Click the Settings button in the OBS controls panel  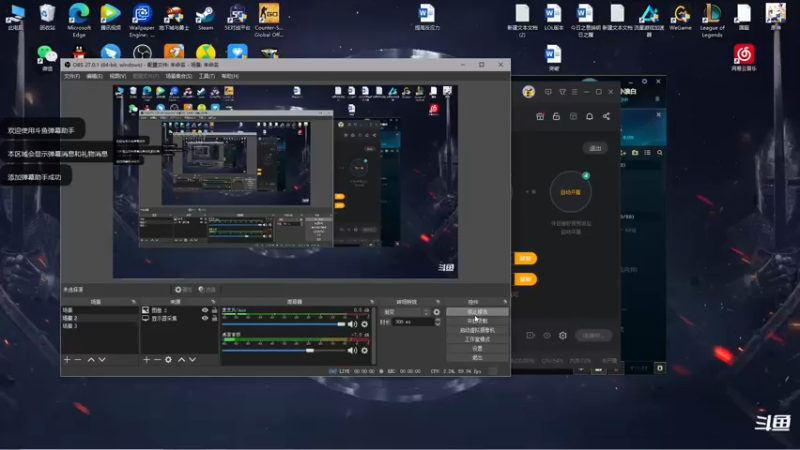point(477,348)
